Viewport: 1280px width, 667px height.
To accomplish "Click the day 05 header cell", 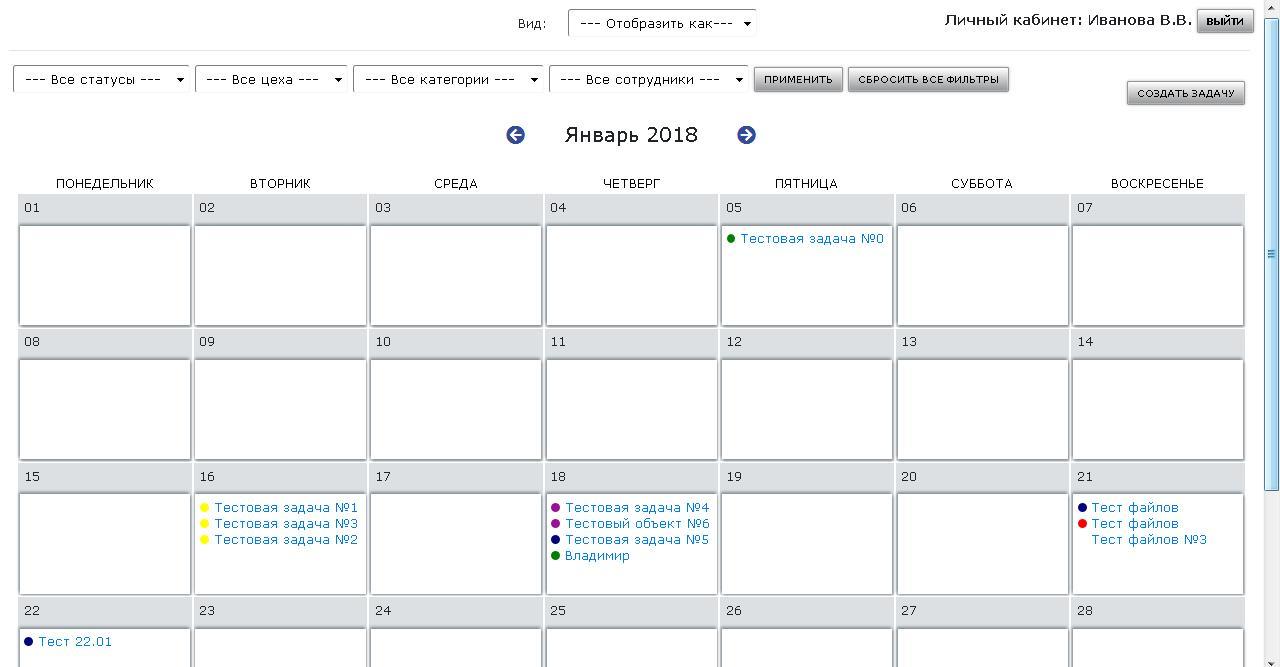I will (806, 208).
